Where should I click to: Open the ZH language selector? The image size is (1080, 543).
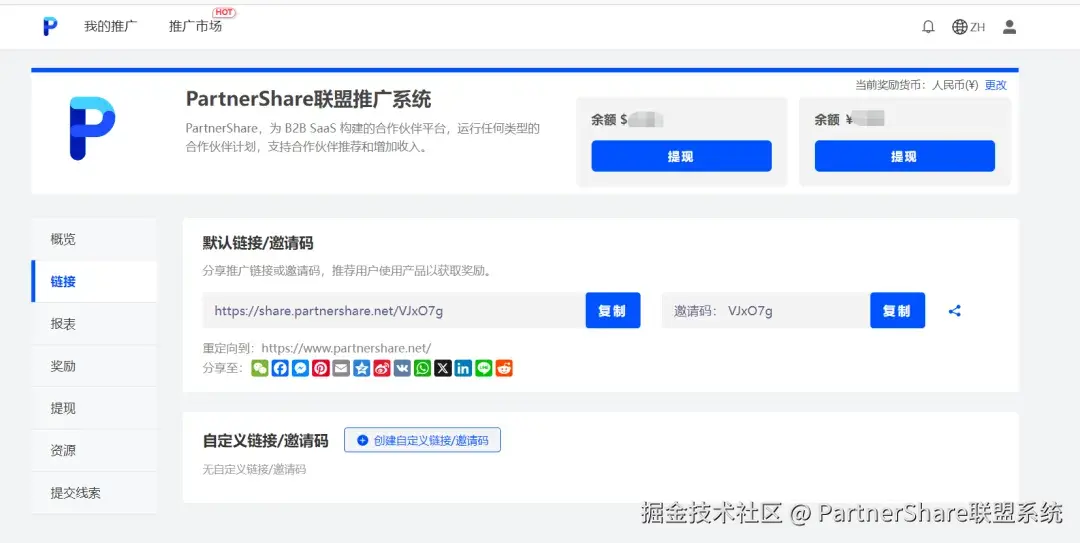tap(969, 27)
